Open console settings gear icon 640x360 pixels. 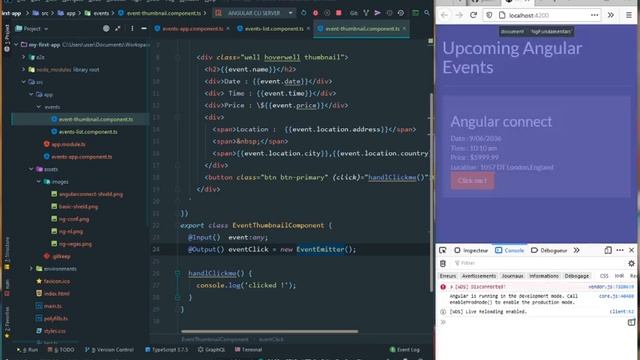(631, 263)
